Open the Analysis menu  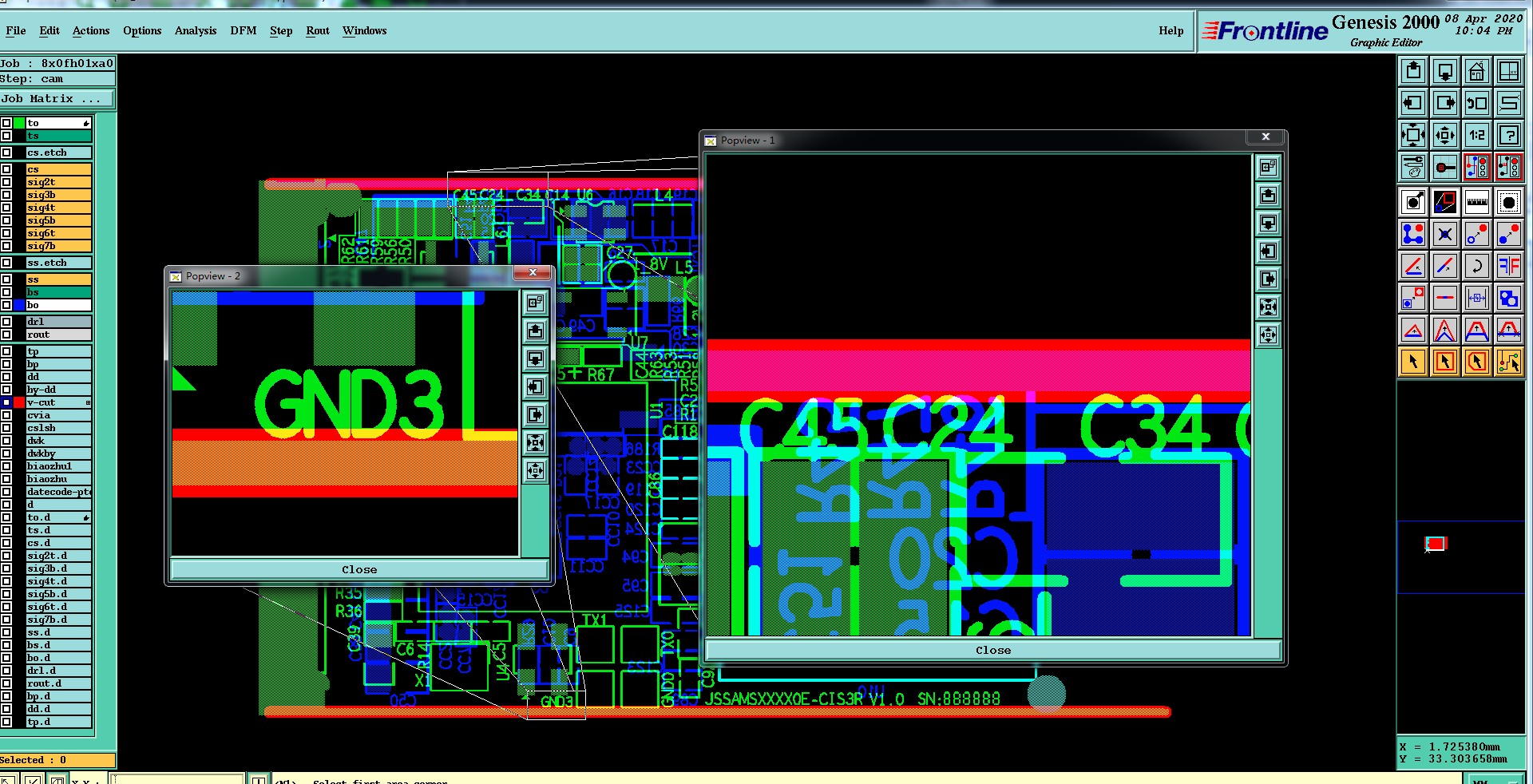click(196, 30)
